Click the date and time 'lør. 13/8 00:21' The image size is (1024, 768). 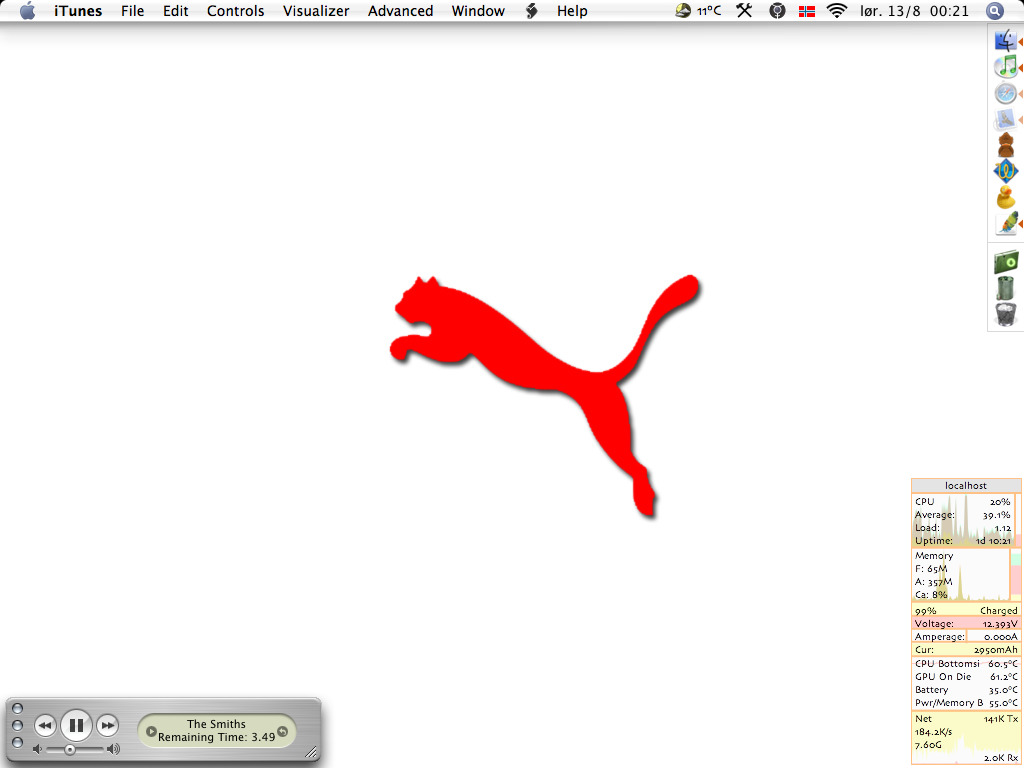click(x=914, y=11)
